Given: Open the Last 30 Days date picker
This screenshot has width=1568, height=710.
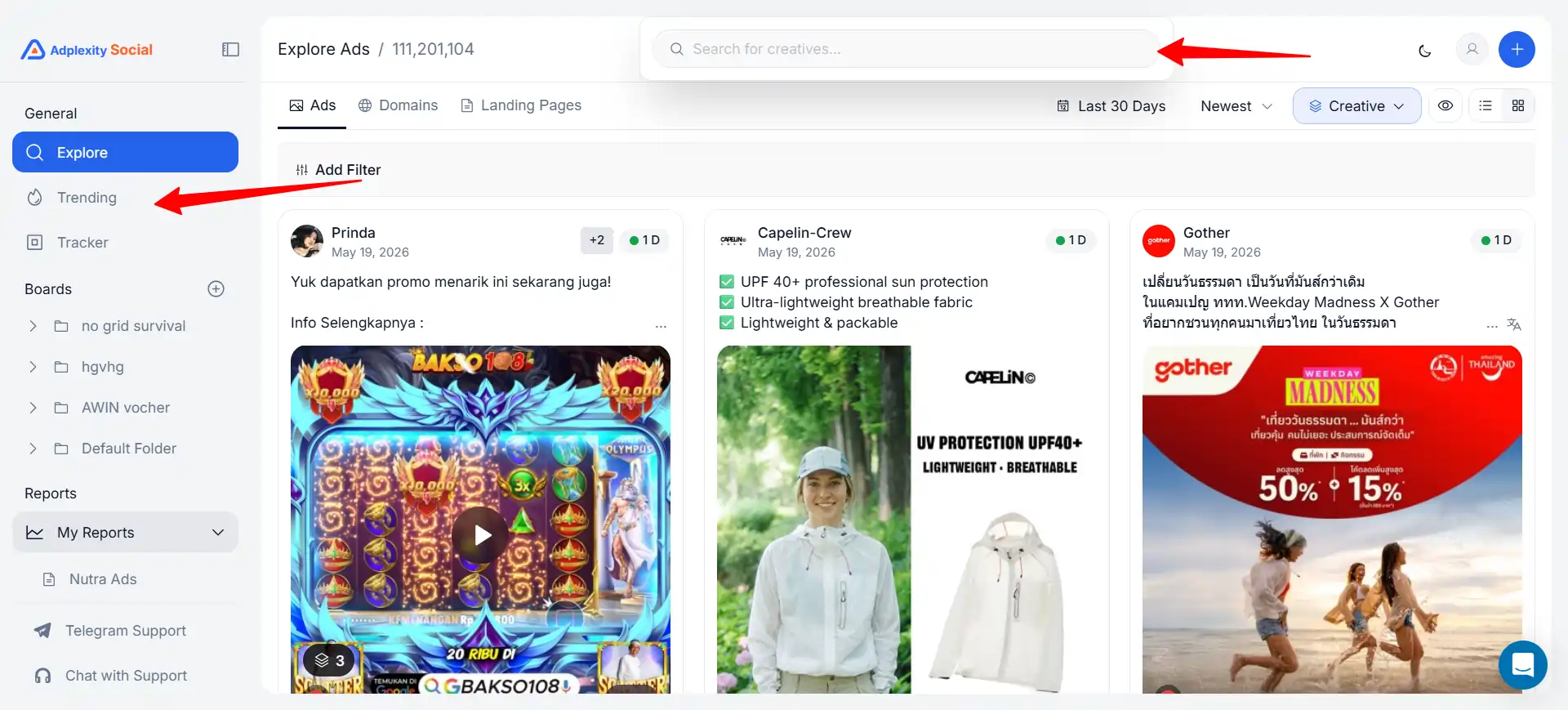Looking at the screenshot, I should (1111, 106).
